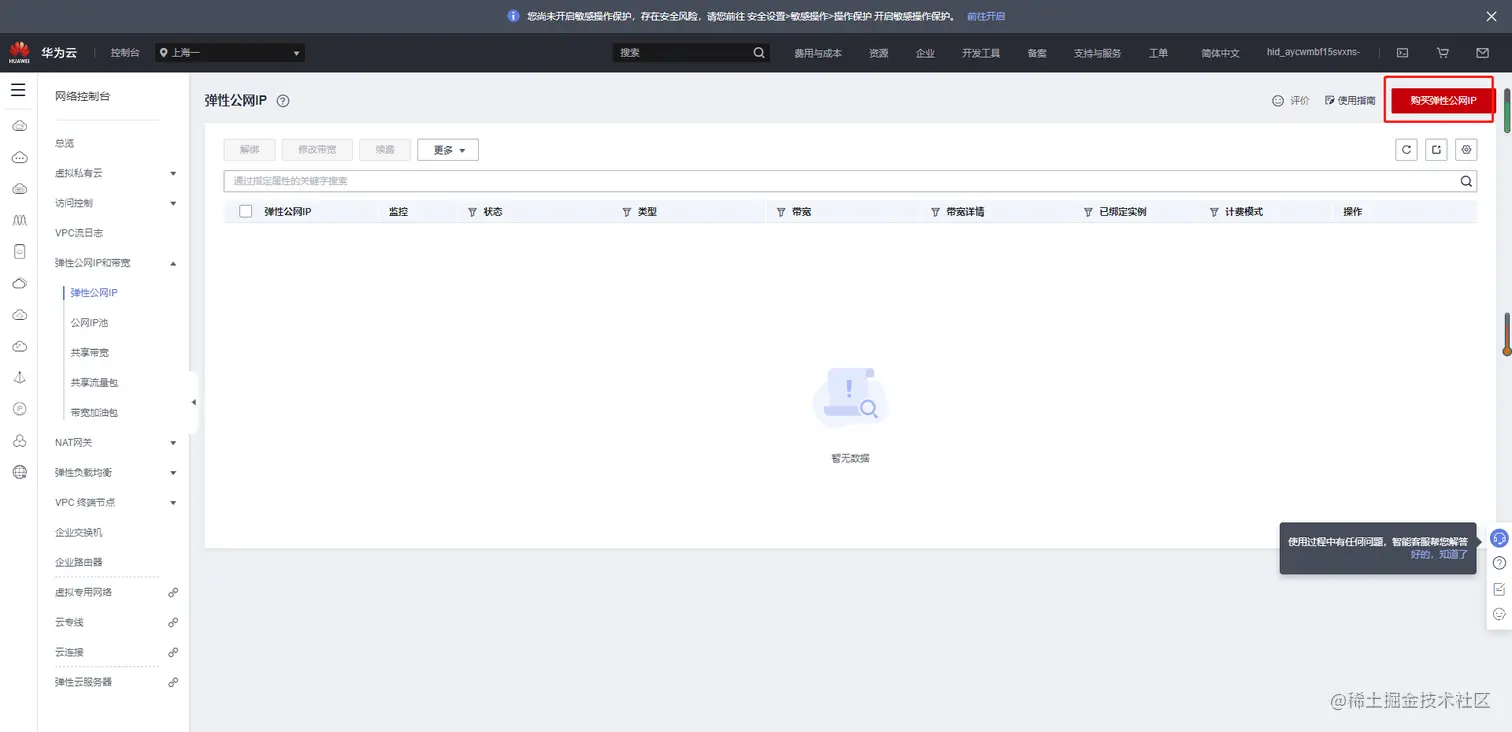Screen dimensions: 1512x732
Task: Click the red 购买弹性公网IP button
Action: click(x=1439, y=100)
